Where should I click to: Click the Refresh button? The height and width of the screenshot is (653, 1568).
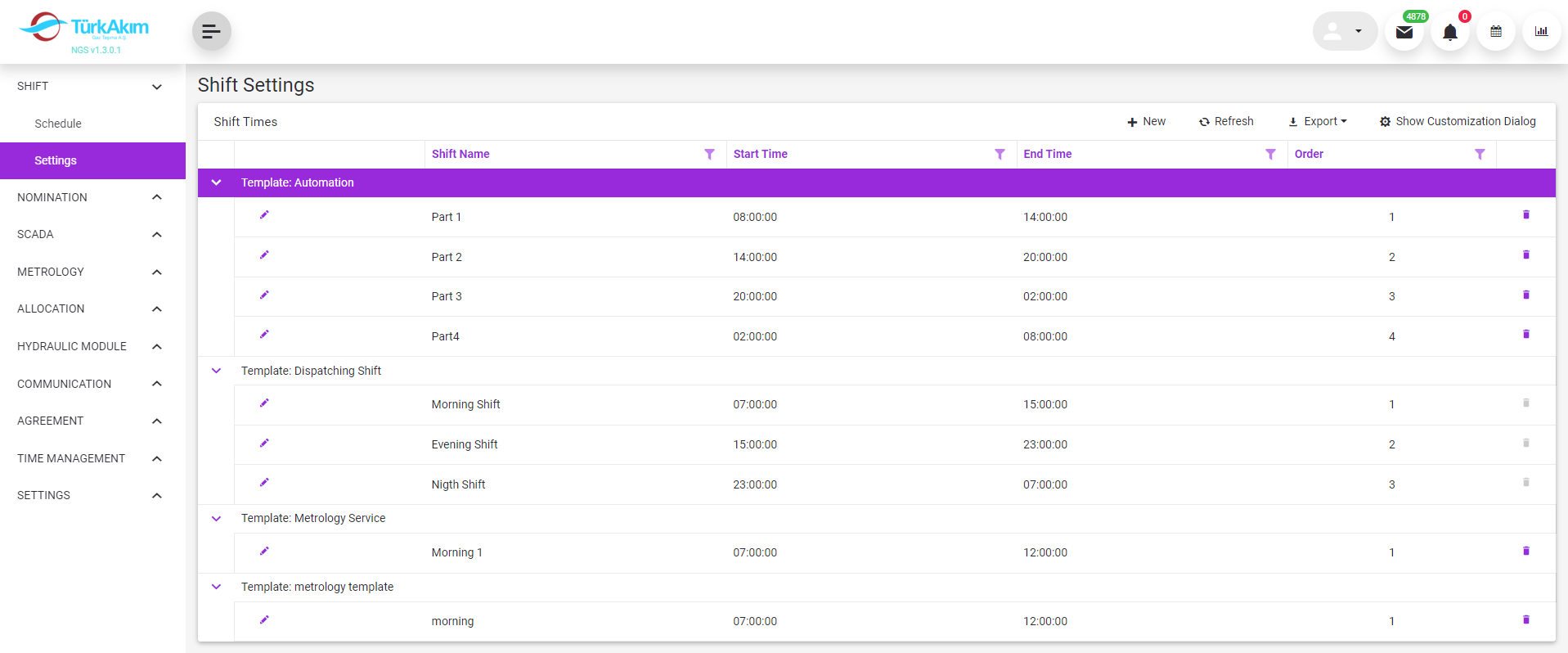1225,122
